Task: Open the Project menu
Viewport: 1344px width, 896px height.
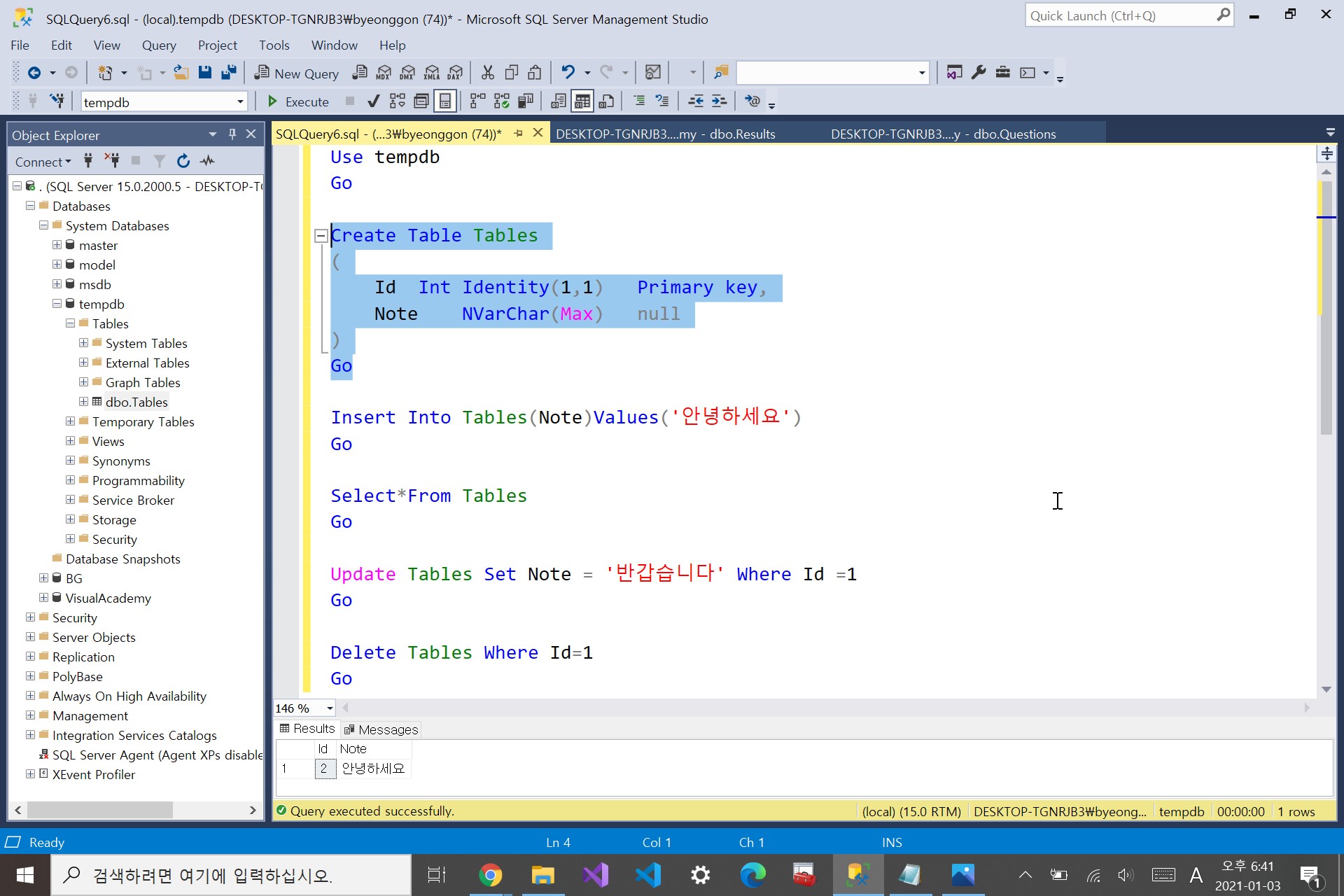Action: point(217,45)
